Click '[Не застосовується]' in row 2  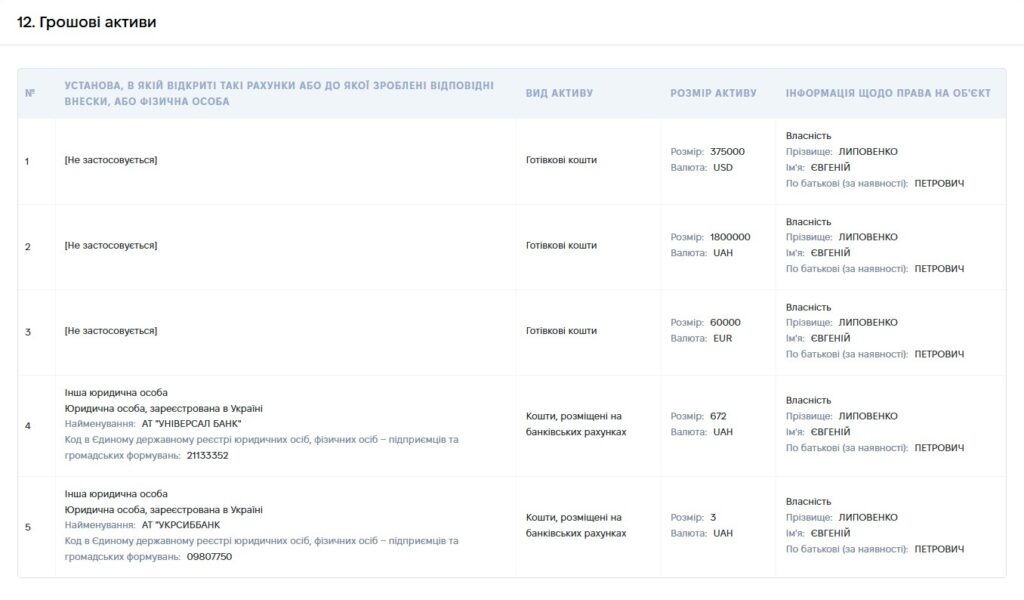click(x=110, y=245)
